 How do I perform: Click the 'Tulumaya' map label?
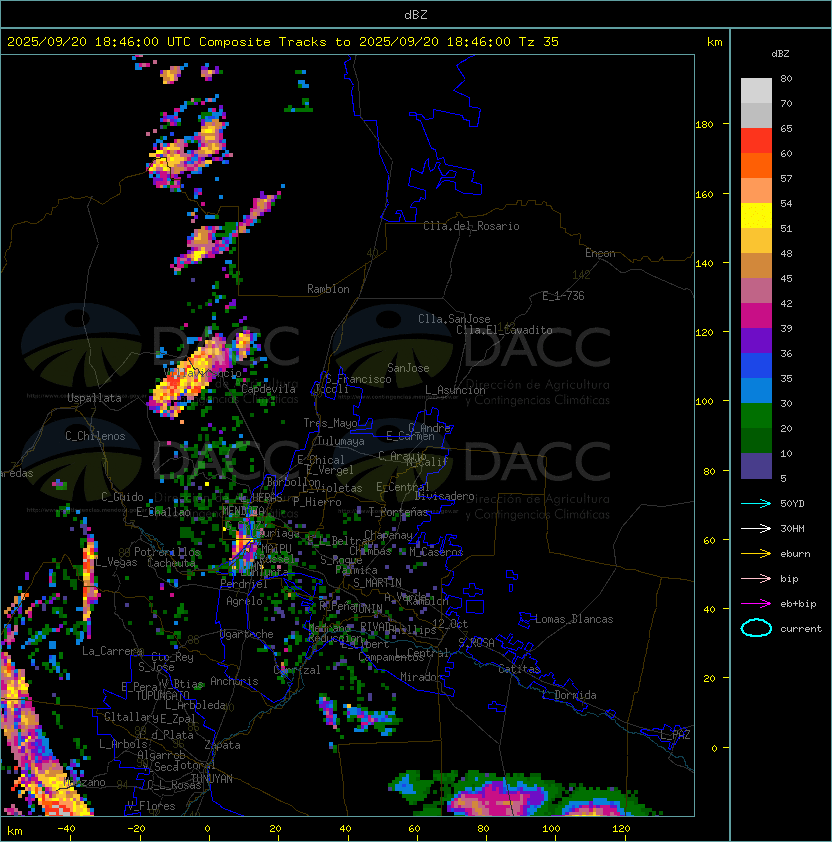point(341,441)
